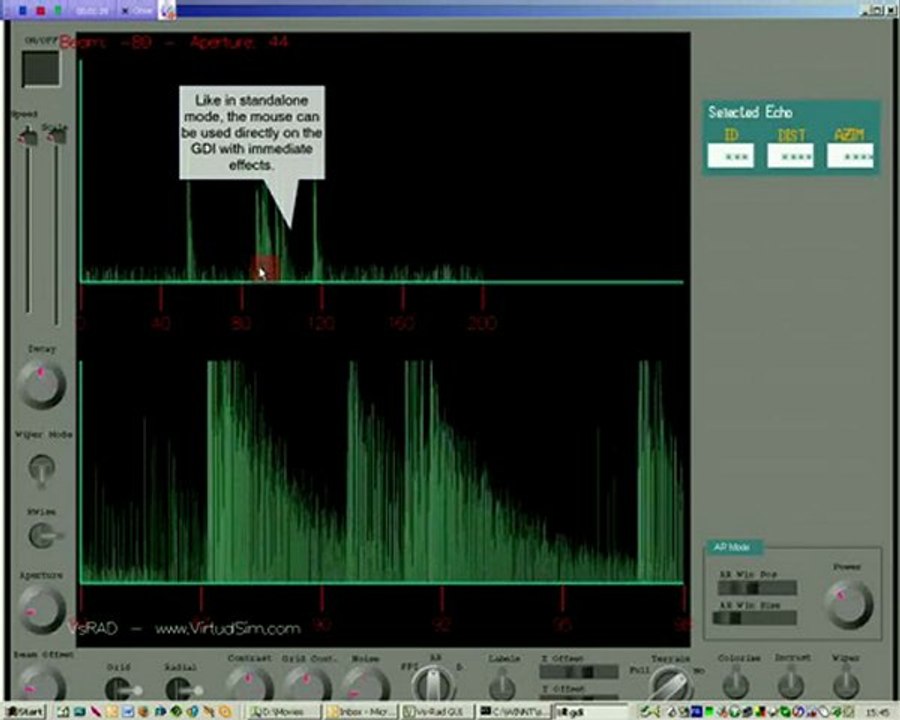The height and width of the screenshot is (720, 900).
Task: Toggle the ON/OFF square button
Action: 41,69
